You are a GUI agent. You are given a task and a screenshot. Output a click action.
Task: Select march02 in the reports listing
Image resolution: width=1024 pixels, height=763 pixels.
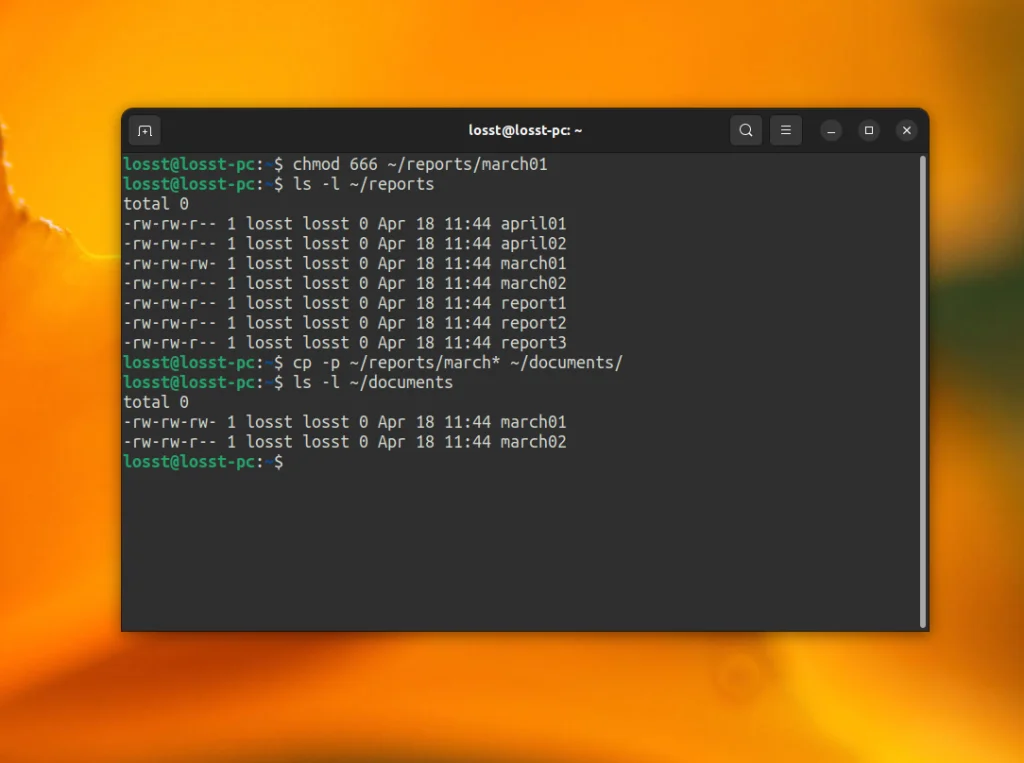[533, 284]
